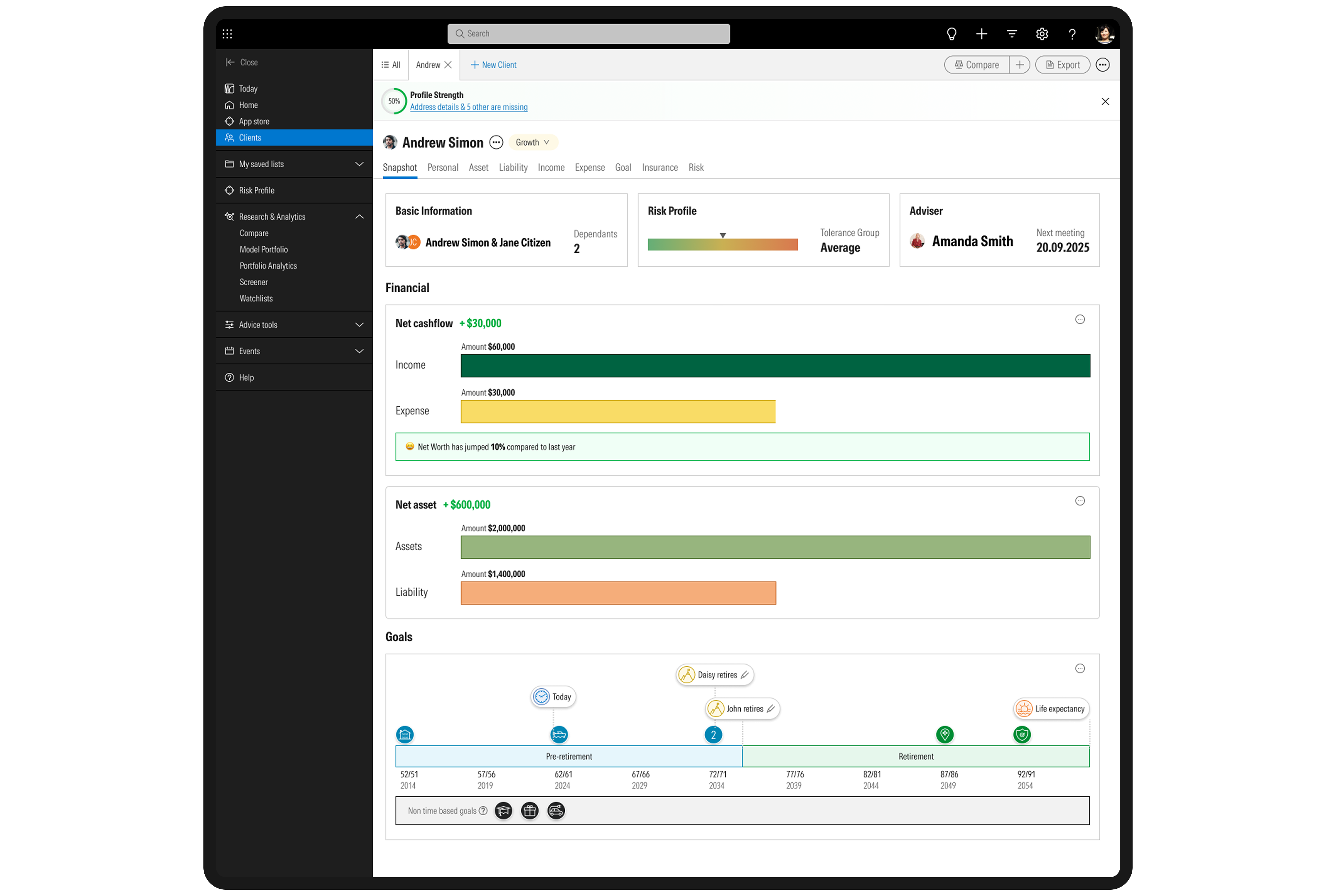
Task: Open the Growth dropdown
Action: [532, 142]
